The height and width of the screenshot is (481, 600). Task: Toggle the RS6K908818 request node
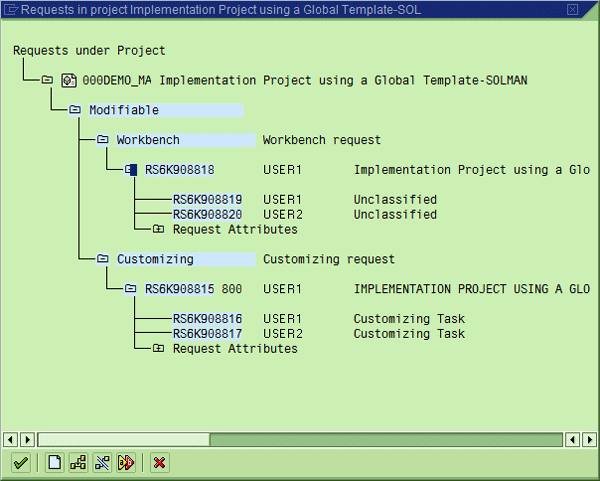tap(131, 170)
